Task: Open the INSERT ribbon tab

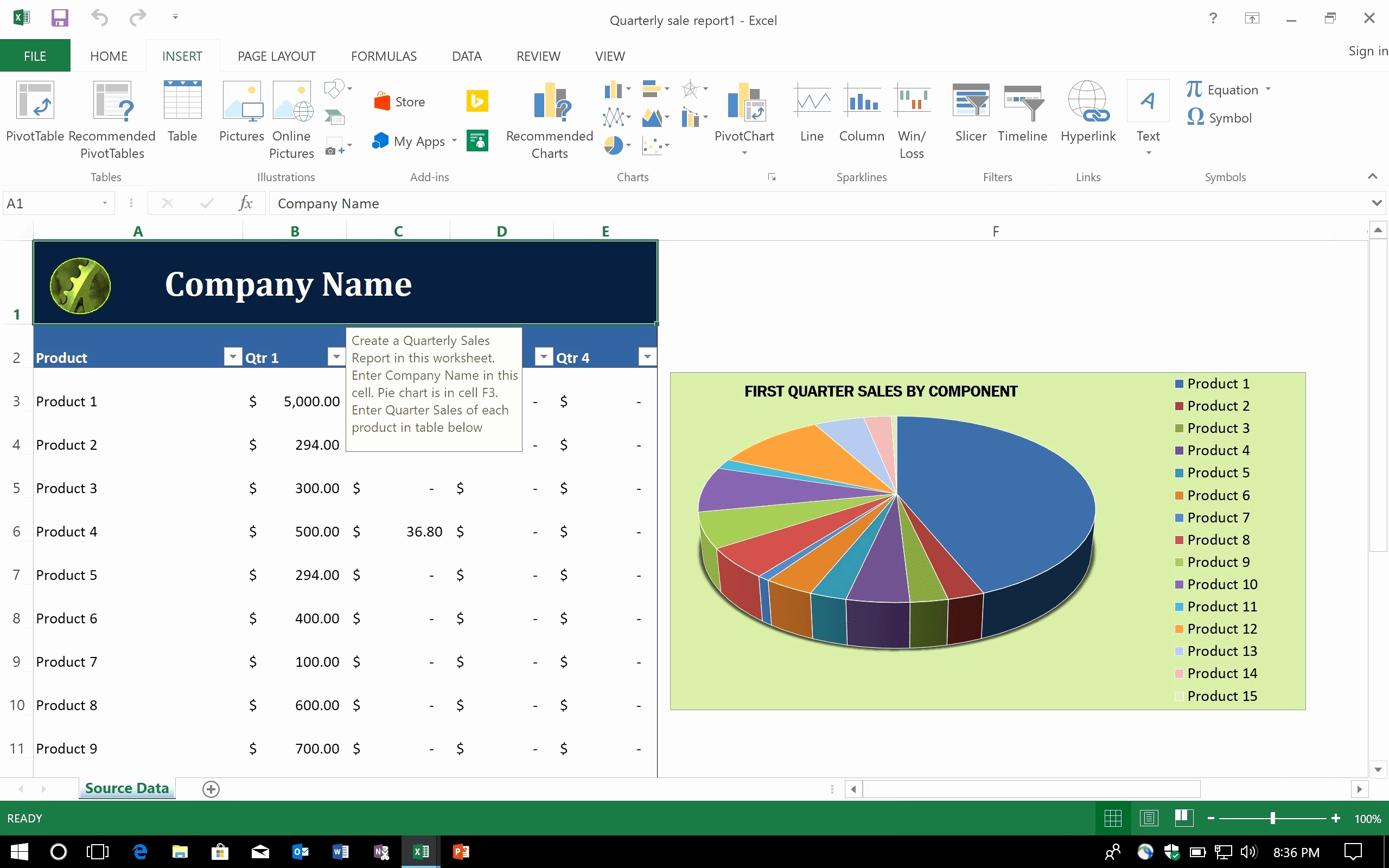Action: pos(181,56)
